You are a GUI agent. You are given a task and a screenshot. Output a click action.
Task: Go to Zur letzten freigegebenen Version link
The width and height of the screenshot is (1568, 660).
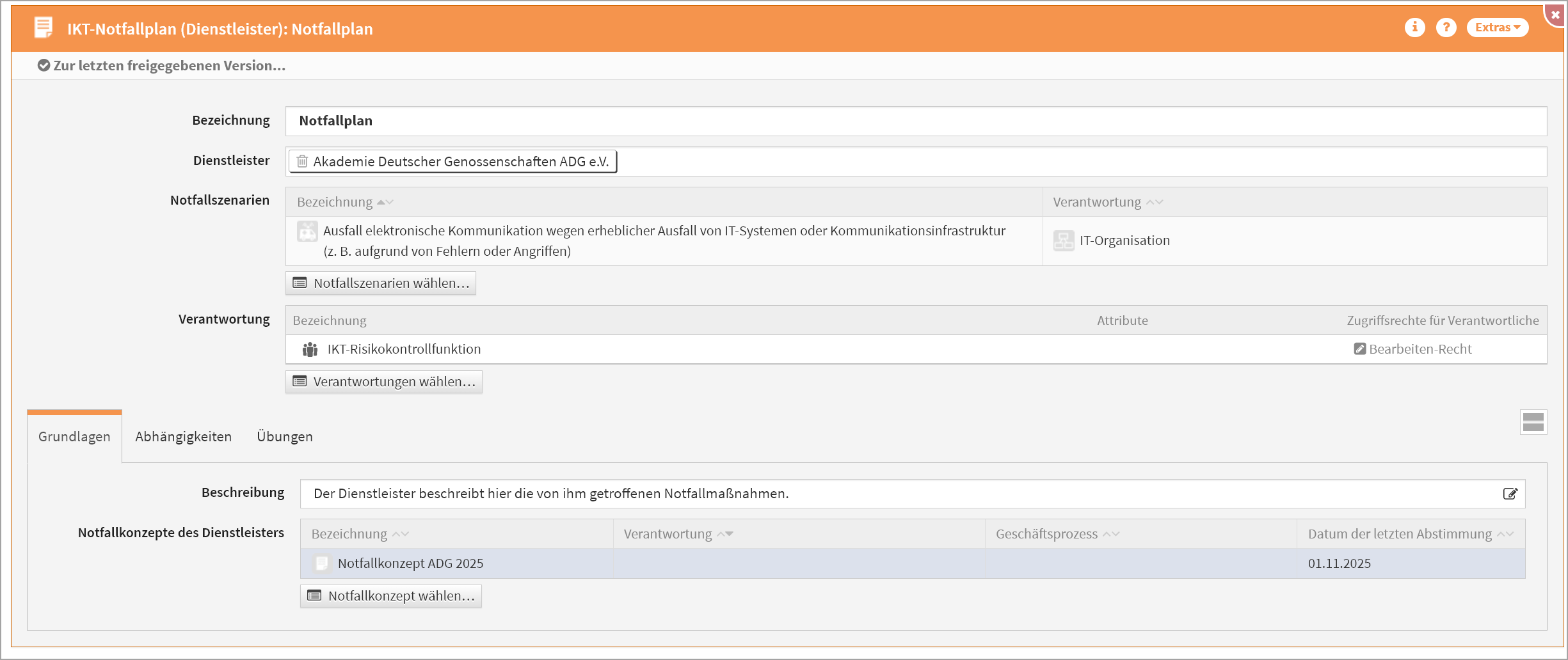coord(162,66)
